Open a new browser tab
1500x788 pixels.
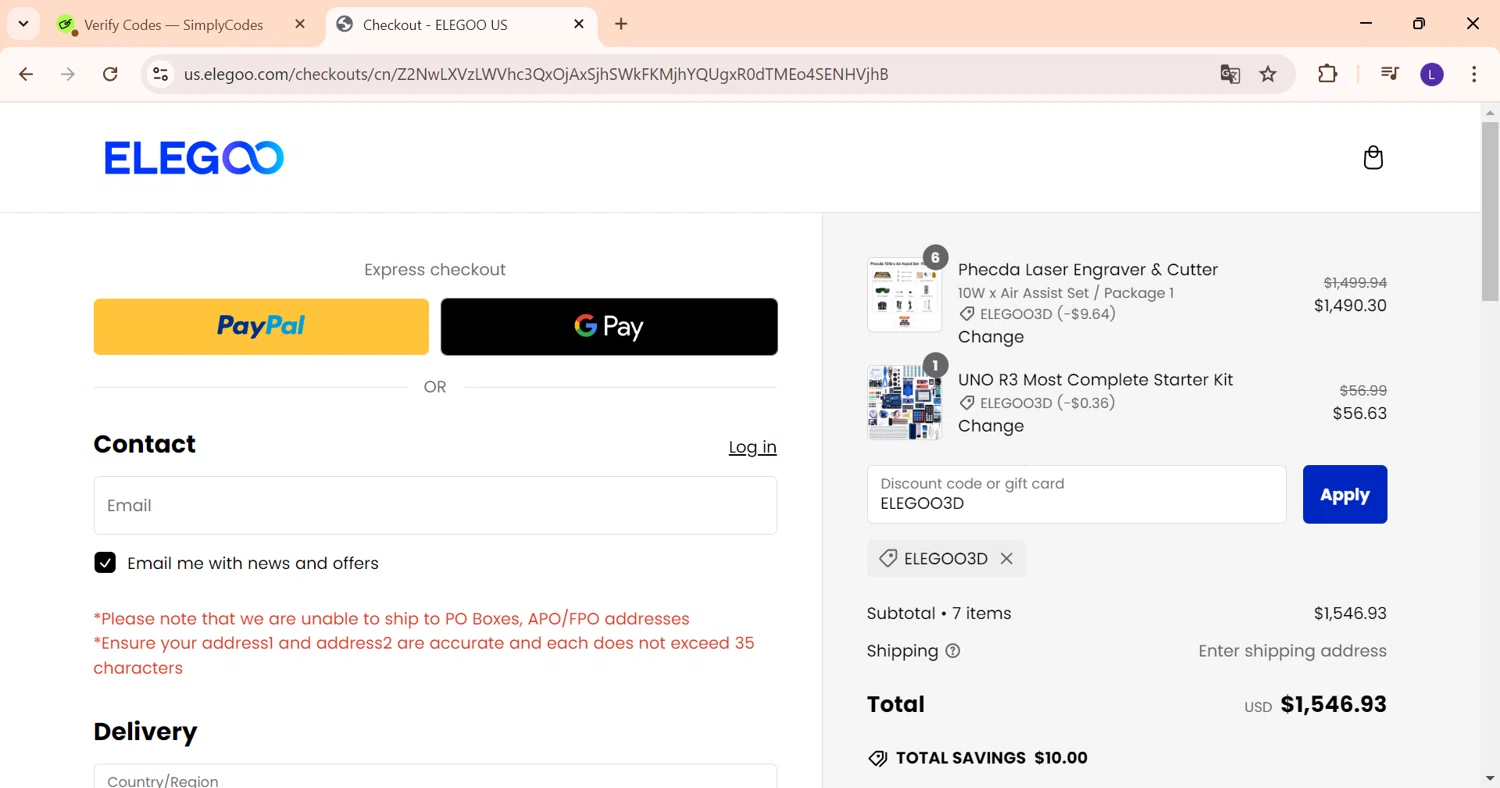(621, 24)
